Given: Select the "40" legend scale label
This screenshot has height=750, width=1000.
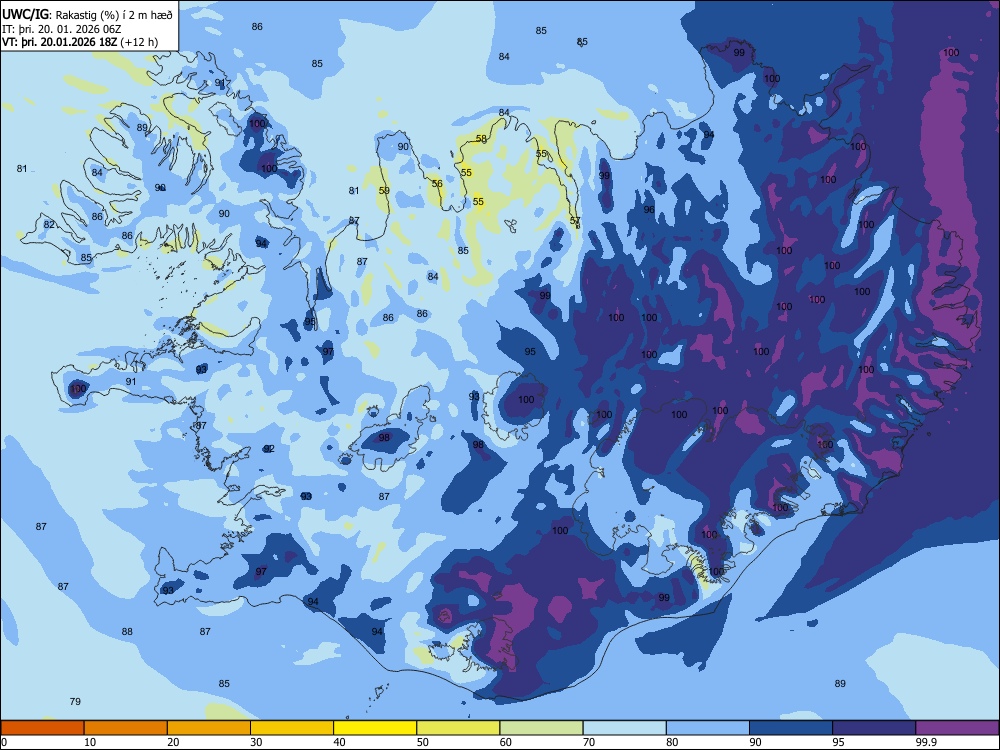Looking at the screenshot, I should (339, 742).
